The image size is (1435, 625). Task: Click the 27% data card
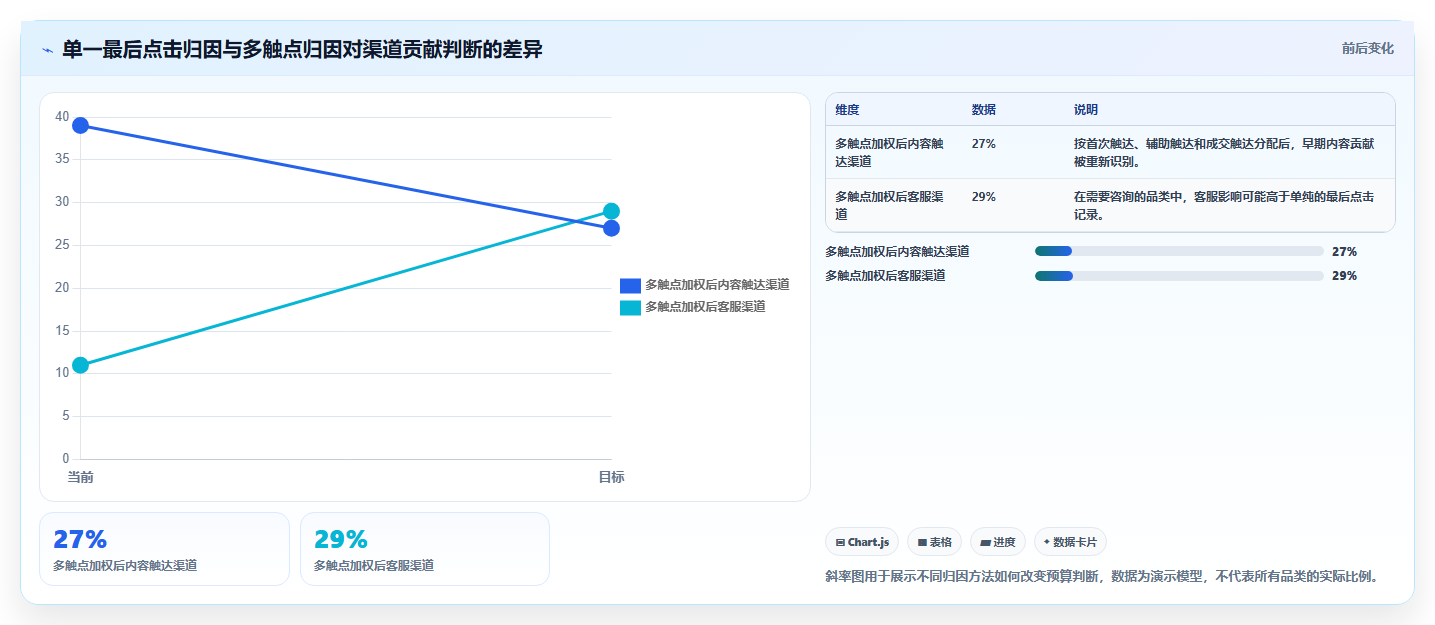coord(164,549)
